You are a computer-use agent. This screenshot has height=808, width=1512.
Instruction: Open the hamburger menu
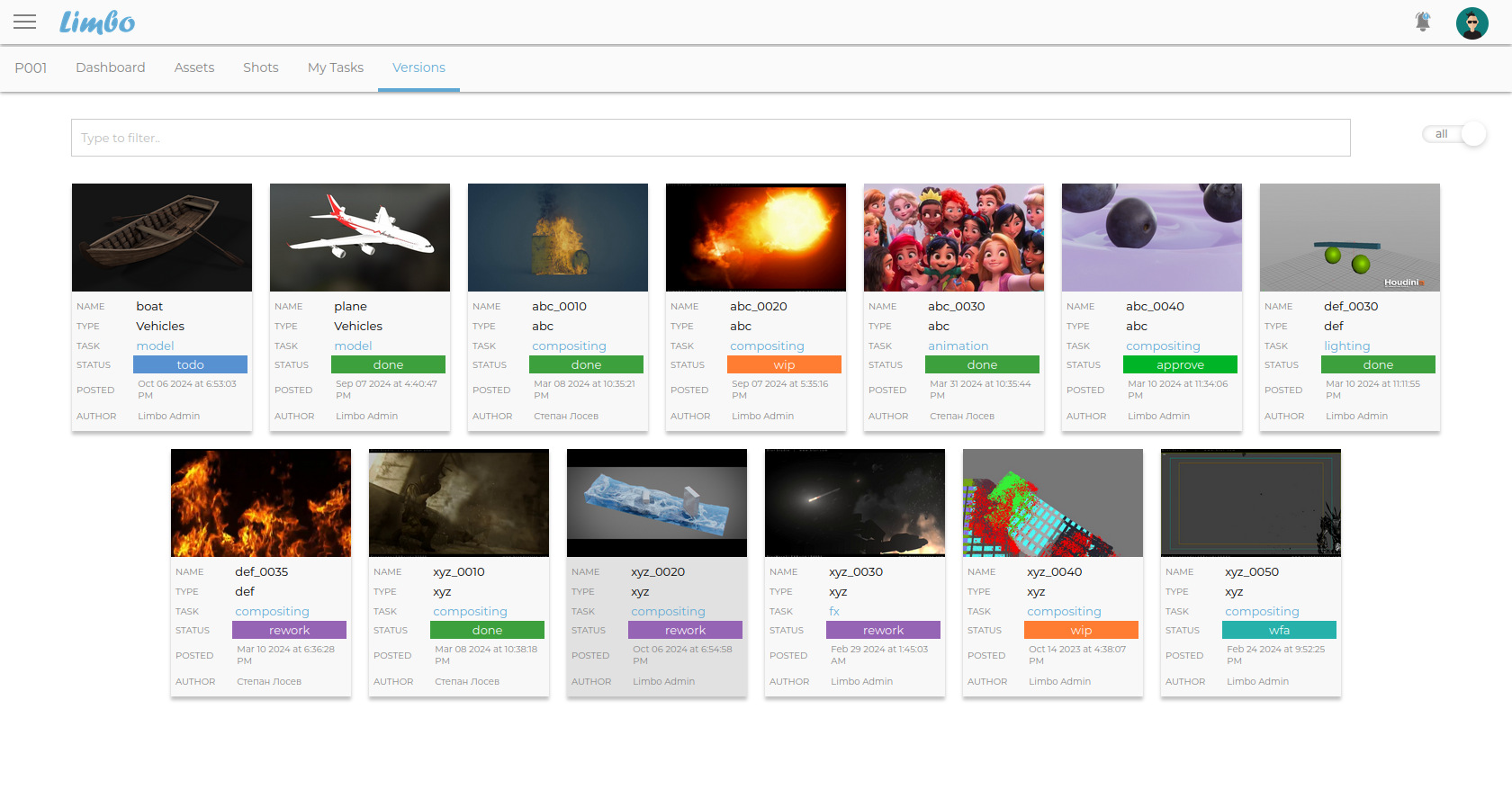[25, 22]
